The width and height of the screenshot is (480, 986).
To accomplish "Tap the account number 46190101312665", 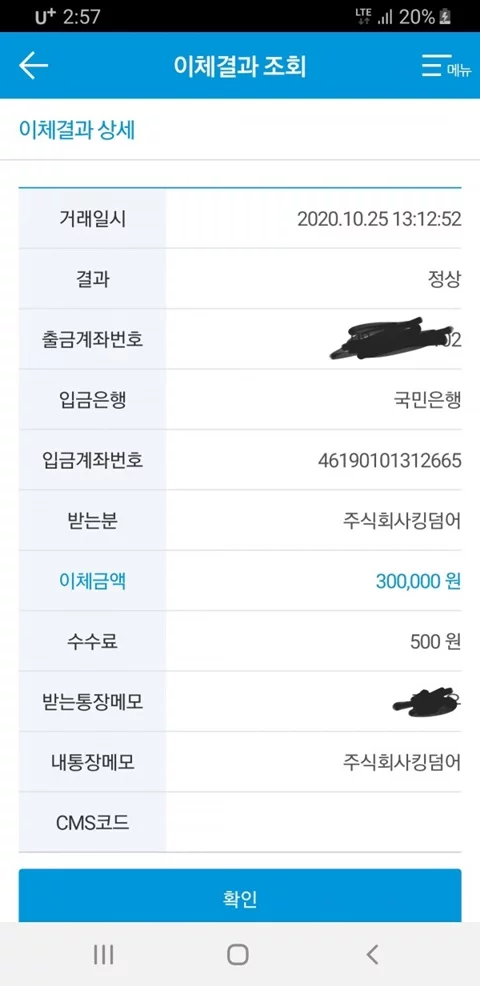I will point(389,461).
